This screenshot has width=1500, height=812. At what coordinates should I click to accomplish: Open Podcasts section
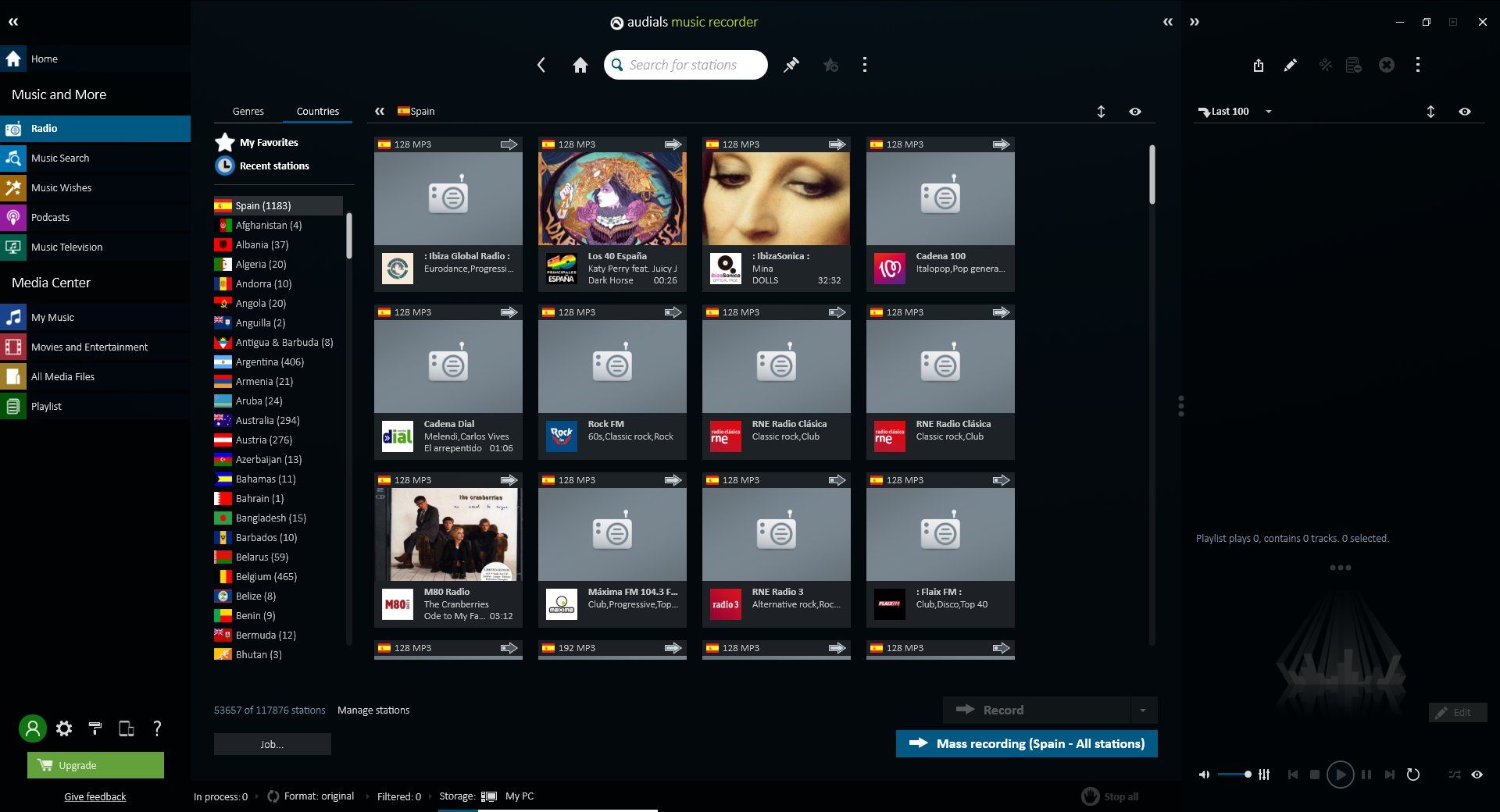tap(95, 217)
